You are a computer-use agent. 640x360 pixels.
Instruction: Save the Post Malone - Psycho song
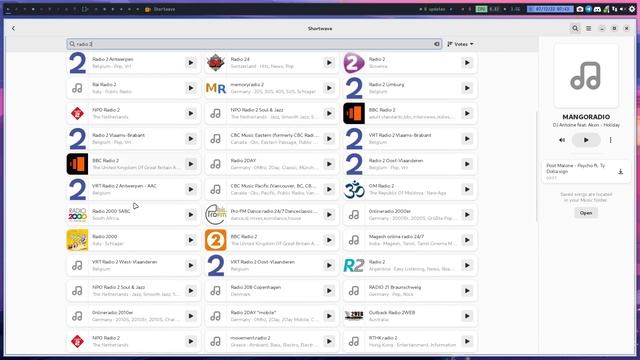point(620,172)
